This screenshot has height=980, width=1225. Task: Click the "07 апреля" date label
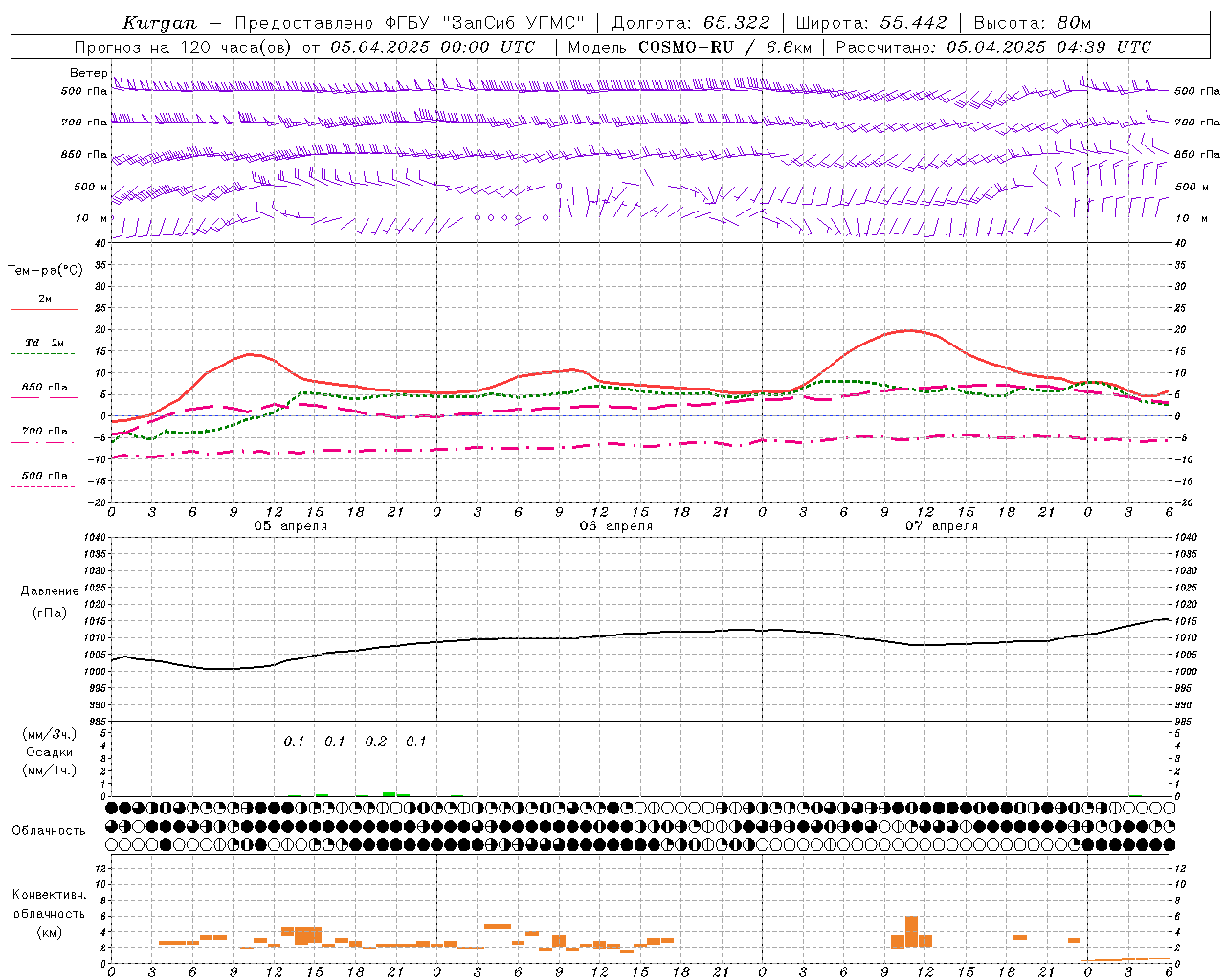click(942, 526)
